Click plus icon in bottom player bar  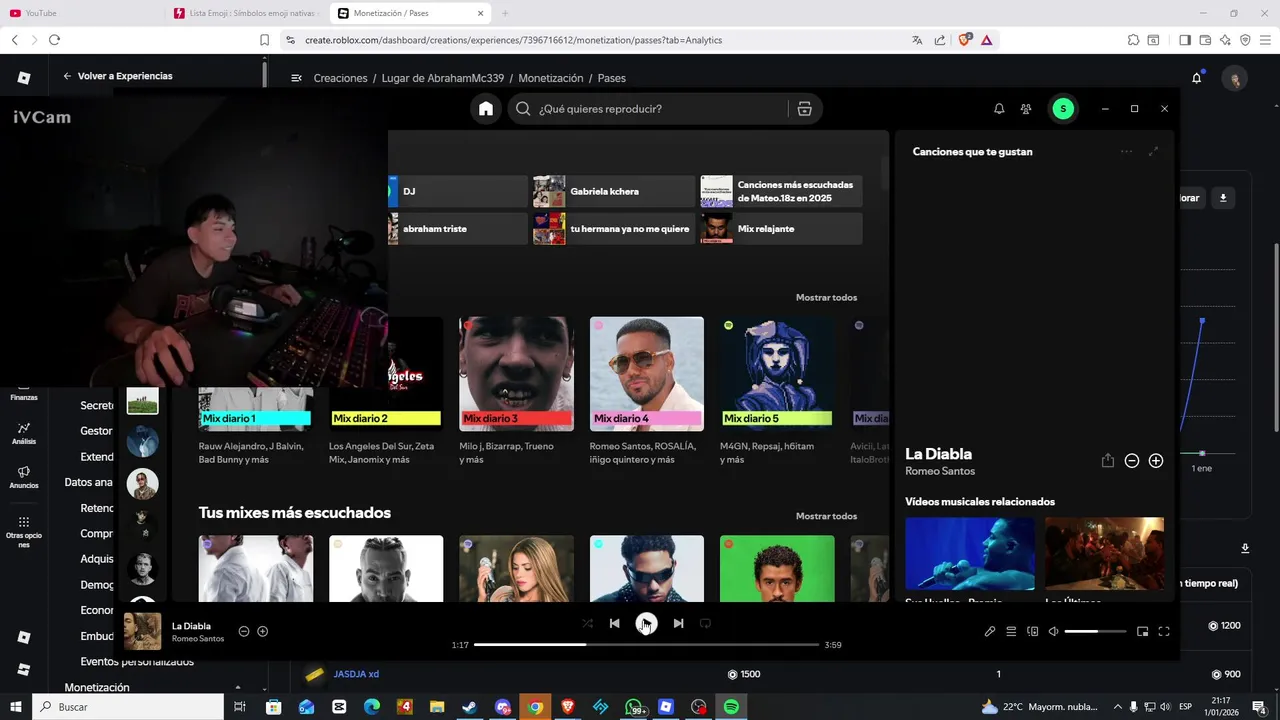coord(263,631)
